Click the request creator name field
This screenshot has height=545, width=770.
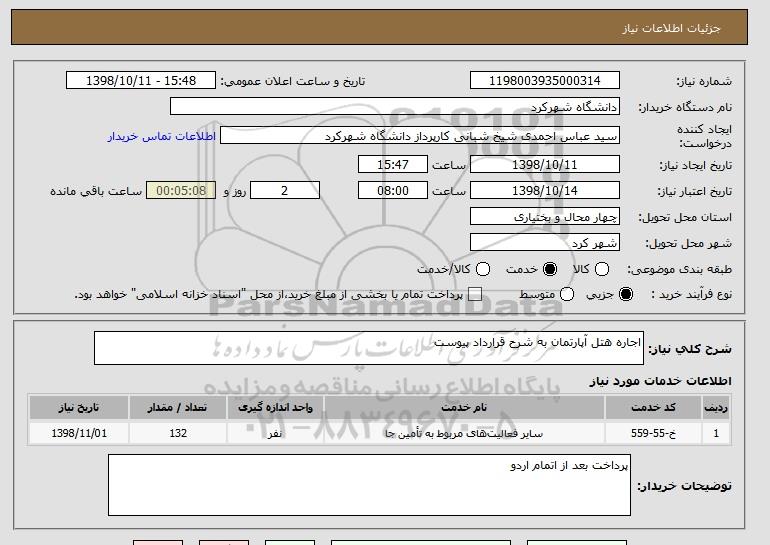click(420, 136)
